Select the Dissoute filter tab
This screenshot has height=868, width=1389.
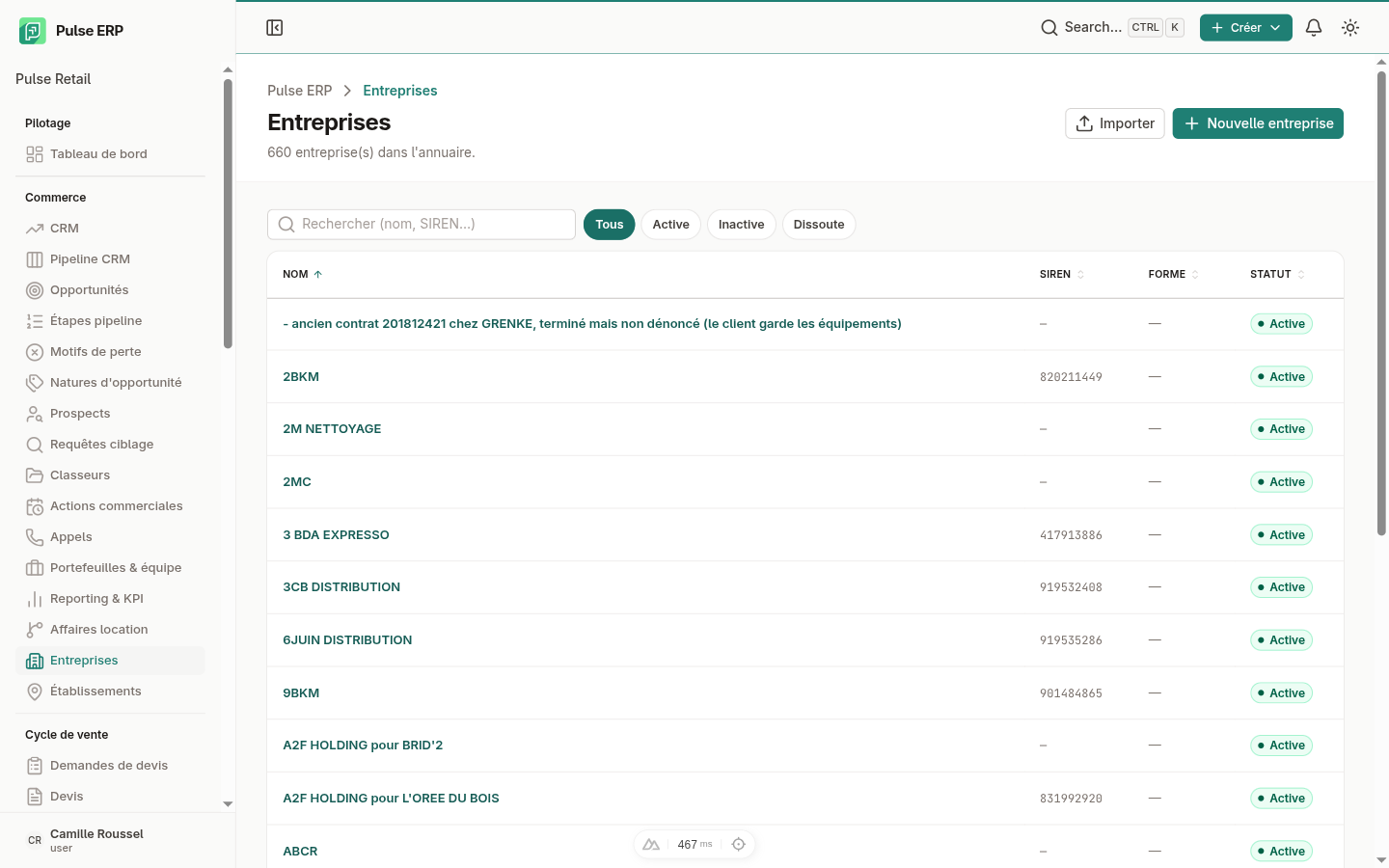819,225
